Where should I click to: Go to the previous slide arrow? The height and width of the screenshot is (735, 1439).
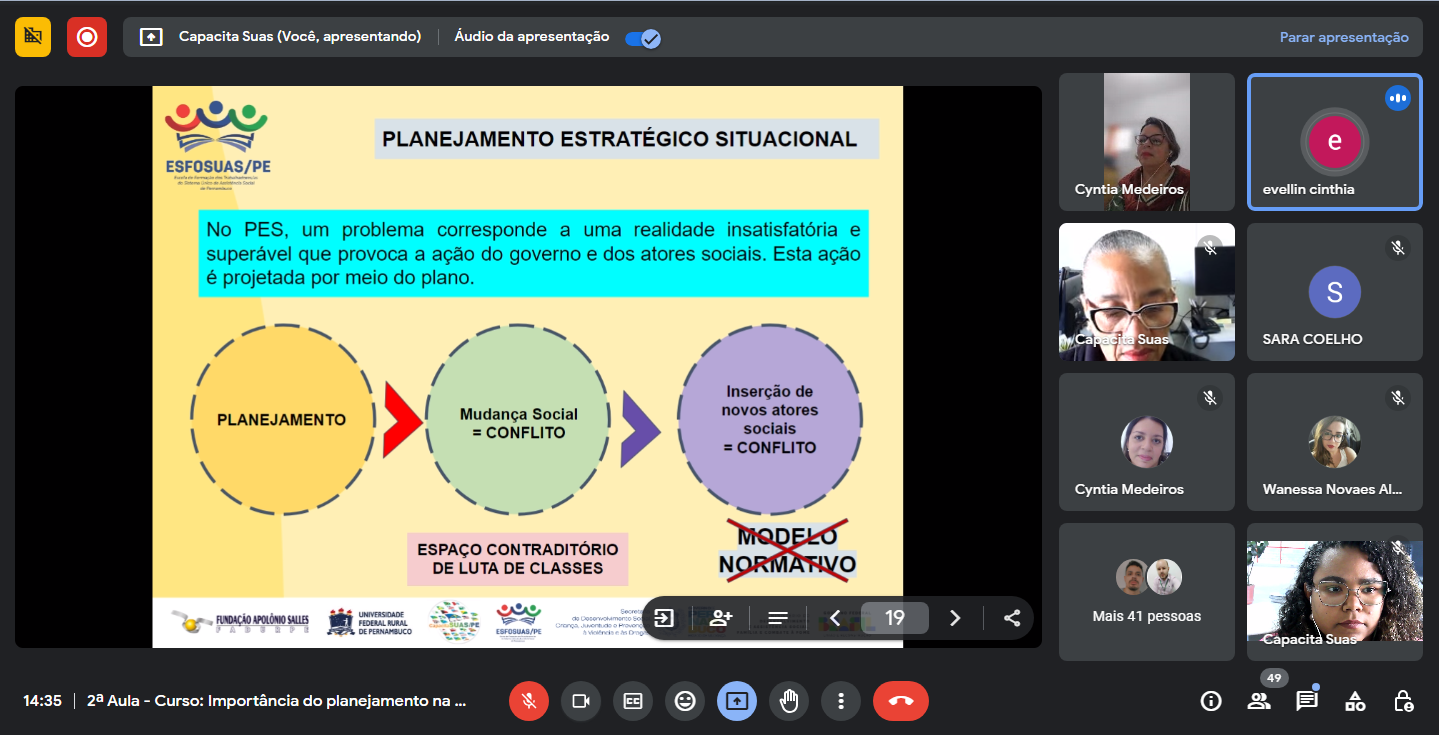(x=836, y=618)
